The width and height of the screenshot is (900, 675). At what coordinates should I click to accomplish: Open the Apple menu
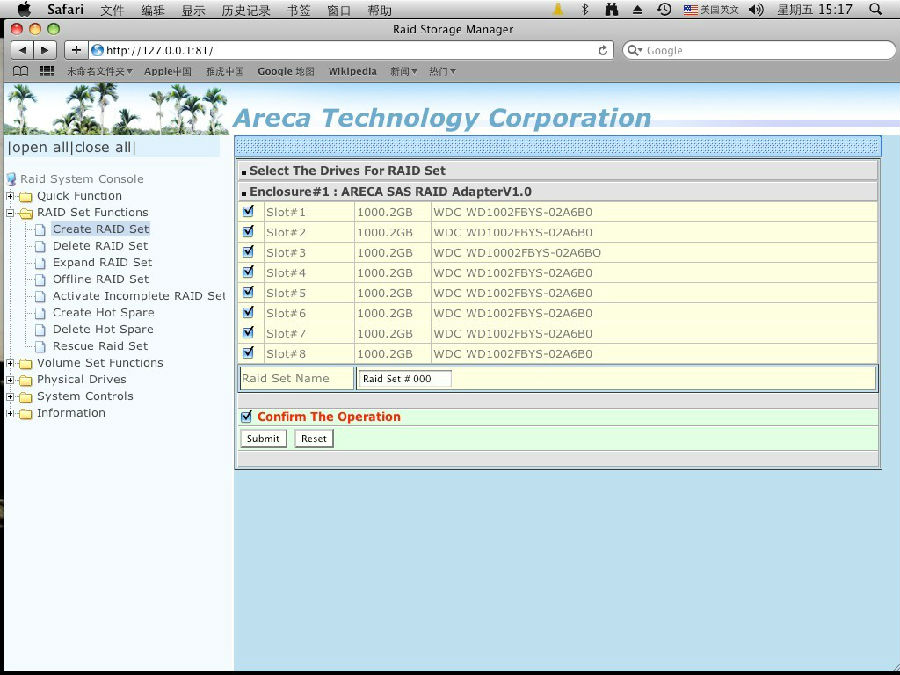pos(25,9)
